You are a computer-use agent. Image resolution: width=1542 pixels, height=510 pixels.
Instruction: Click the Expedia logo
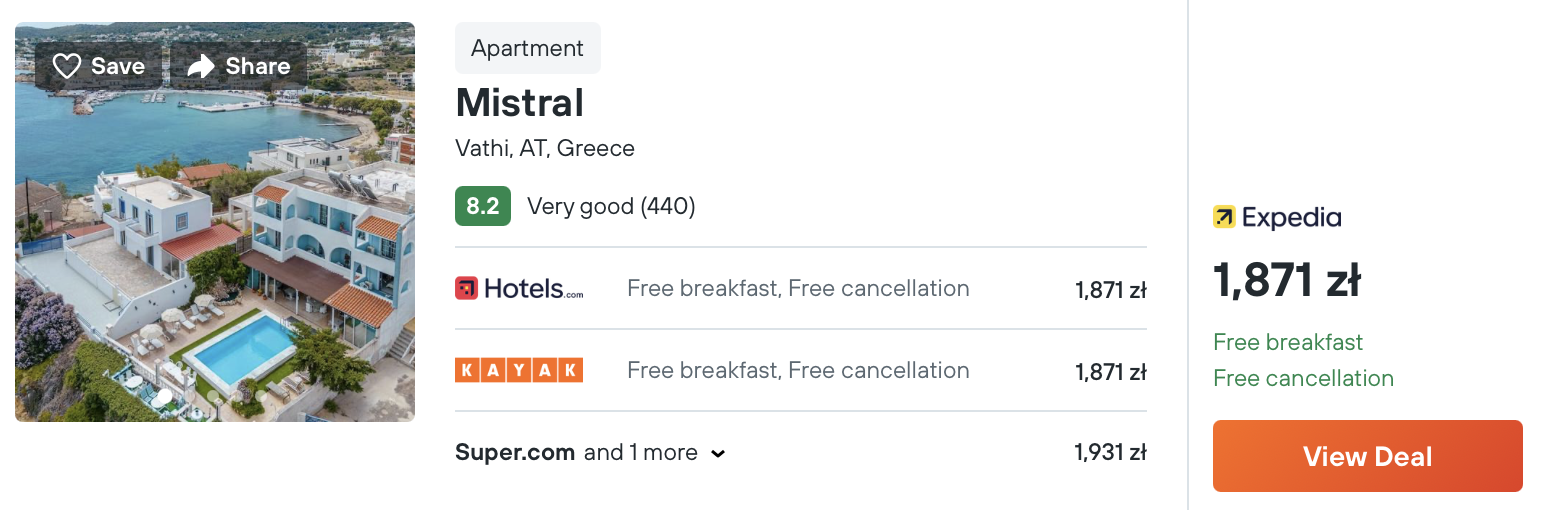click(1277, 217)
